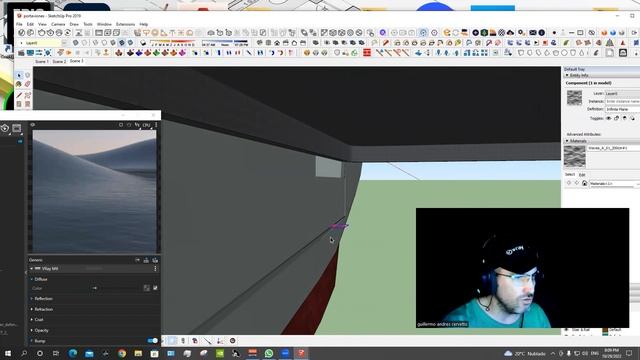
Task: Switch to the Edit tab in Materials
Action: tap(582, 175)
